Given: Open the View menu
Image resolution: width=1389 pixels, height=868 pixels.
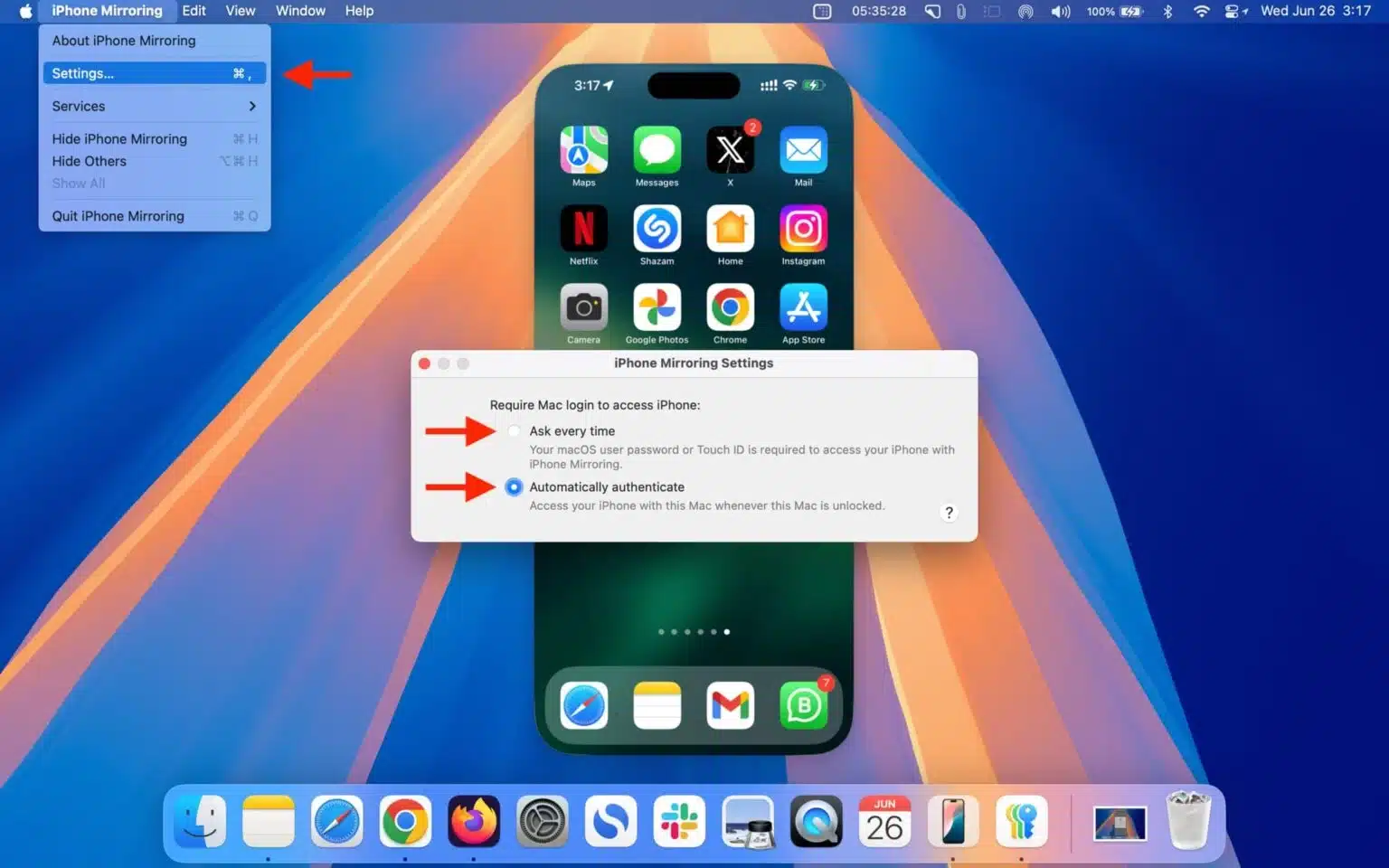Looking at the screenshot, I should [x=241, y=11].
